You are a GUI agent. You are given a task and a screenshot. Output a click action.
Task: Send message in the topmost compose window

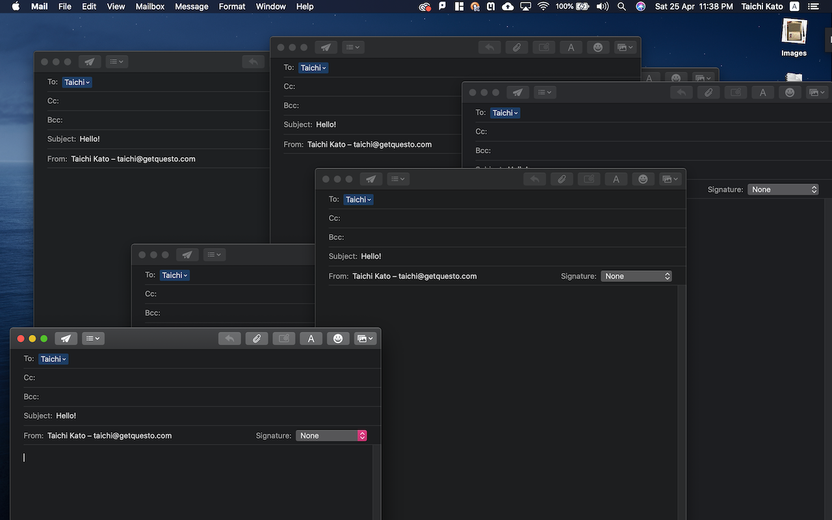[x=326, y=47]
